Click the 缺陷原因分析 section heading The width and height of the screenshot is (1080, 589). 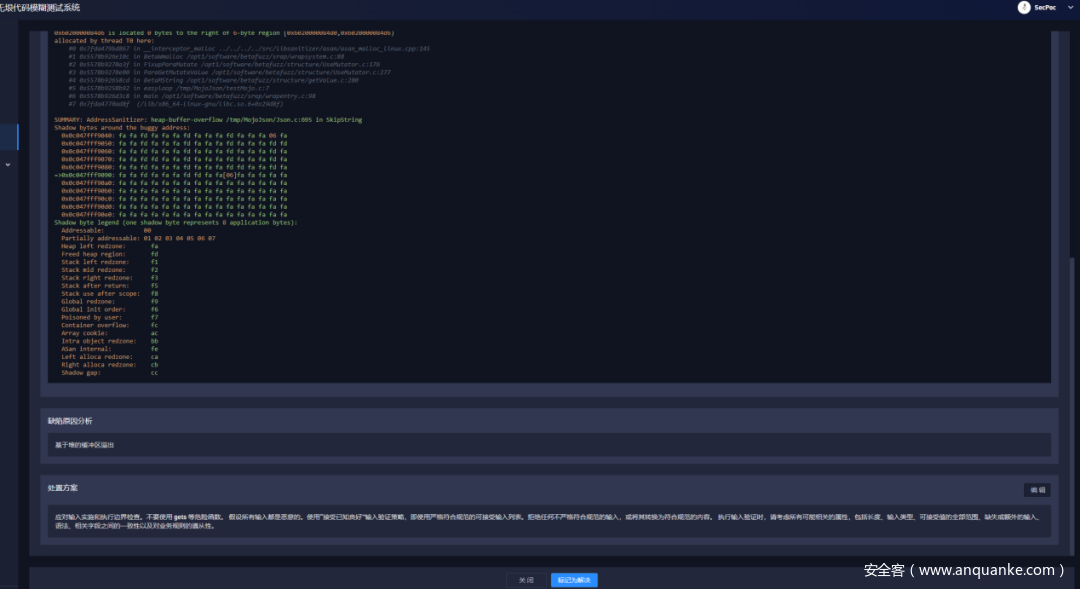70,421
